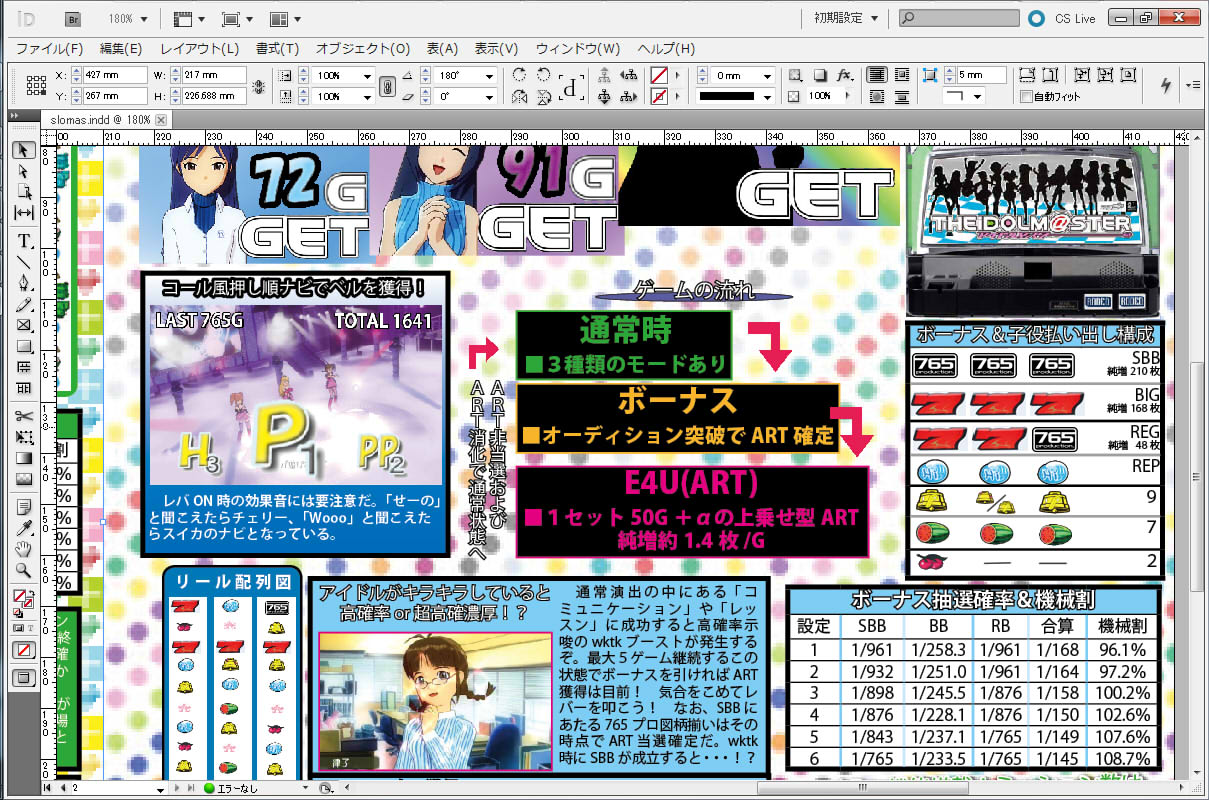Open the オブジェクト(O) menu
Screen dimensions: 1209x800
click(363, 49)
